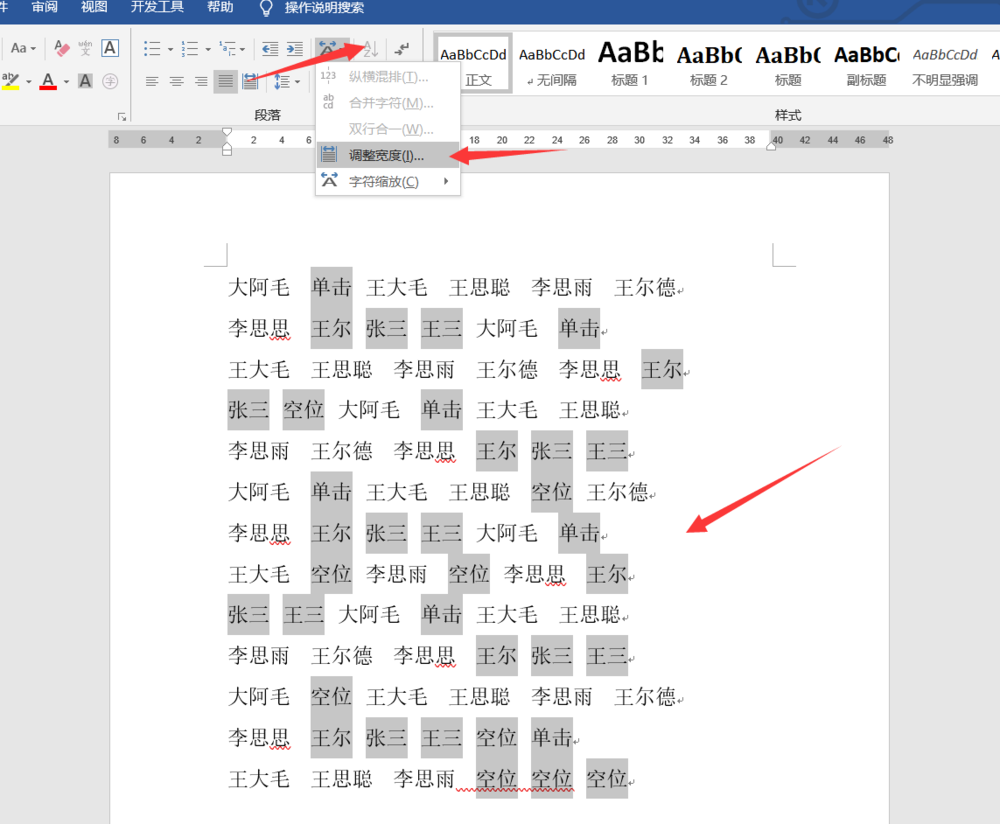Open the 帮助 ribbon tab

[x=220, y=8]
